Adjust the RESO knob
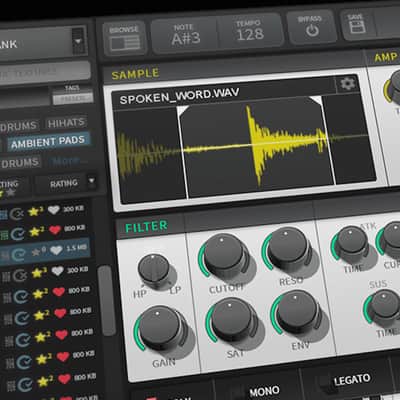Viewport: 400px width, 400px height. click(287, 247)
